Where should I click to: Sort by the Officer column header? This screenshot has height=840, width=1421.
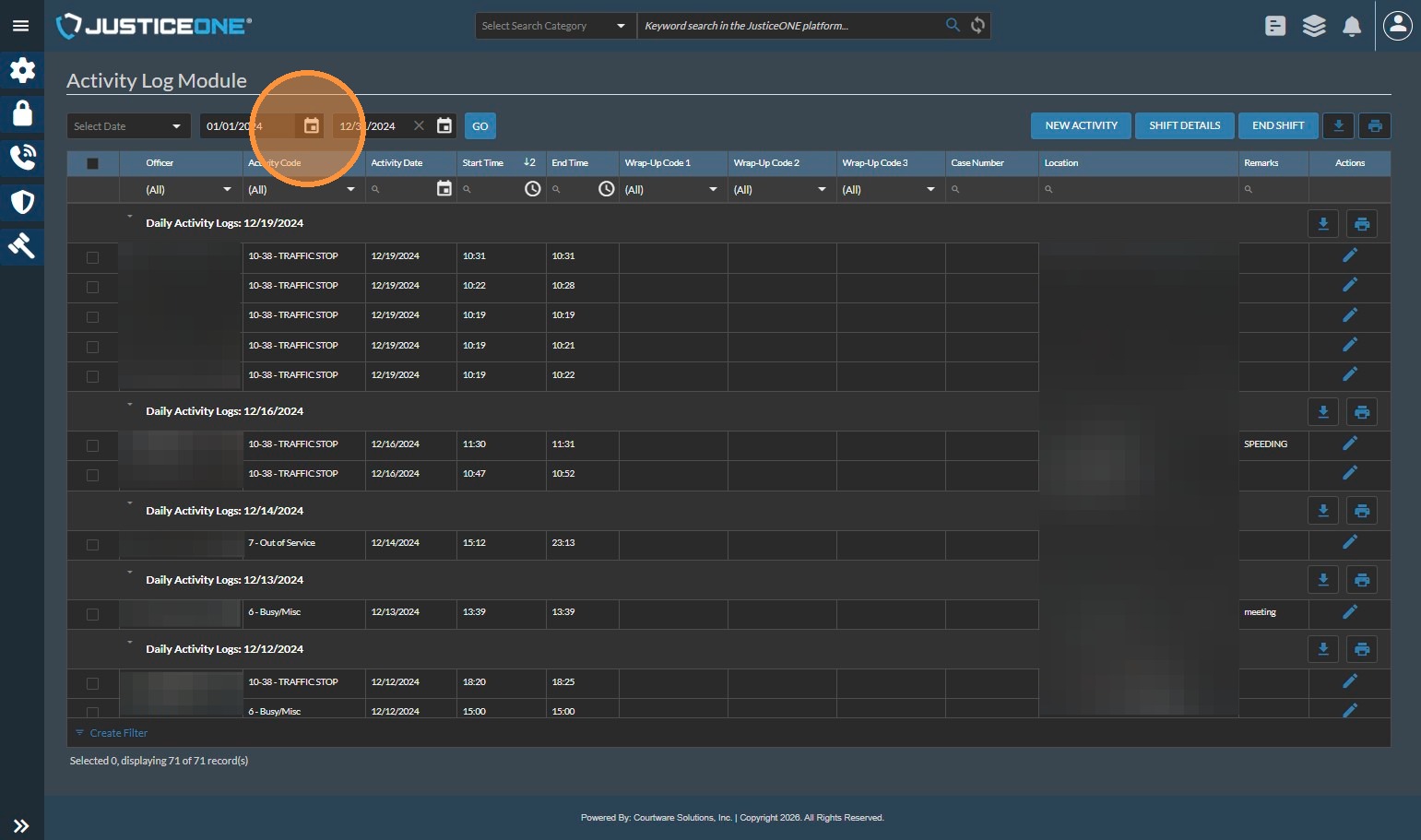tap(160, 163)
